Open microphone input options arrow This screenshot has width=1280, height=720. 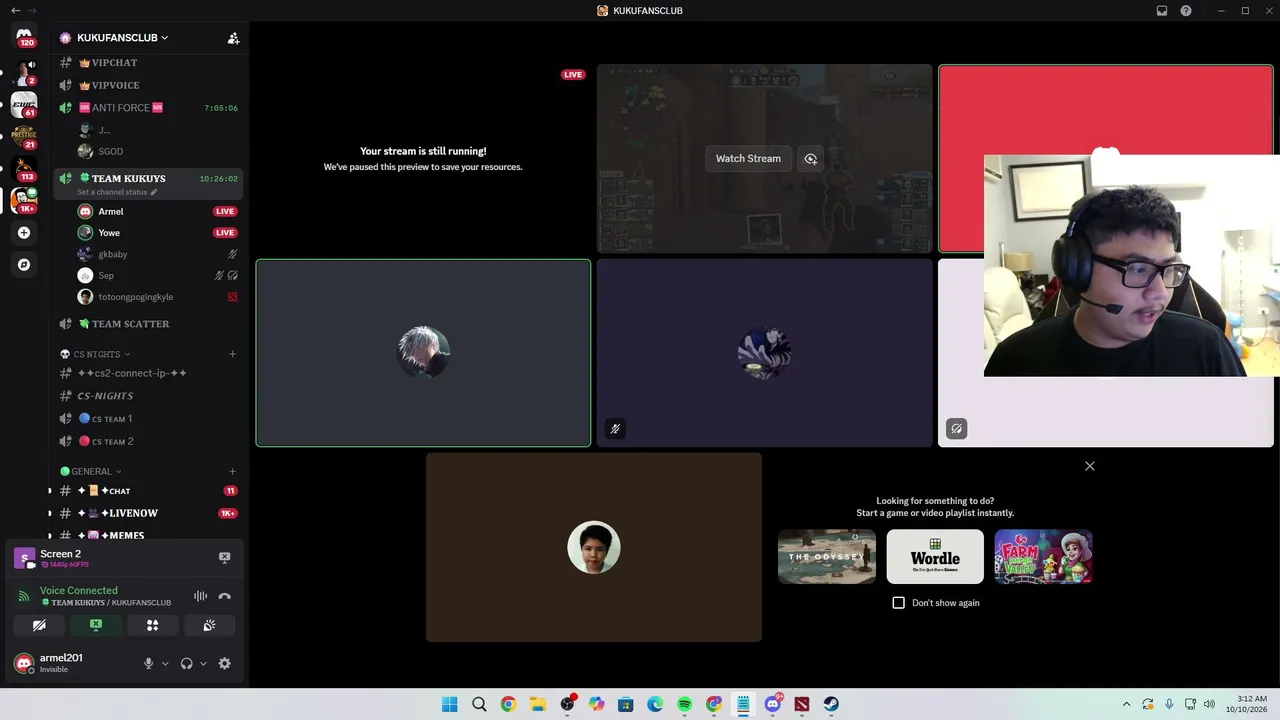(x=165, y=663)
